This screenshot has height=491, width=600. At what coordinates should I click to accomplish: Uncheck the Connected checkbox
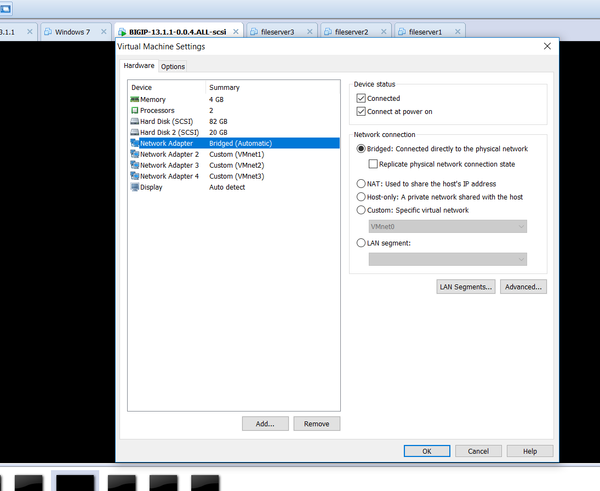click(361, 98)
